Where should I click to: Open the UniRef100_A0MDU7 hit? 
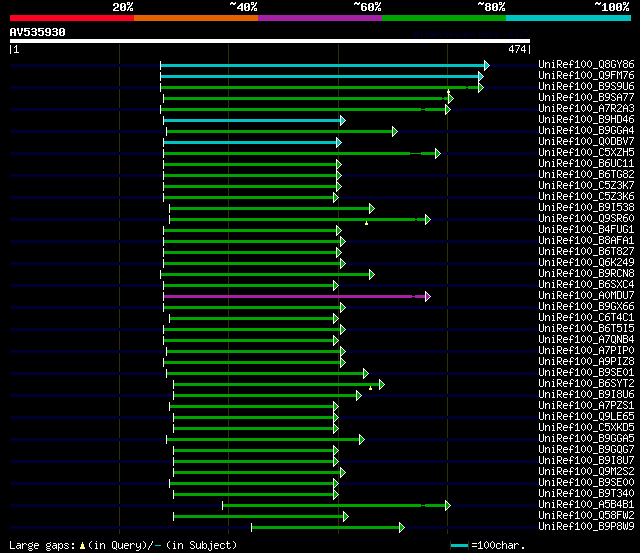(586, 296)
